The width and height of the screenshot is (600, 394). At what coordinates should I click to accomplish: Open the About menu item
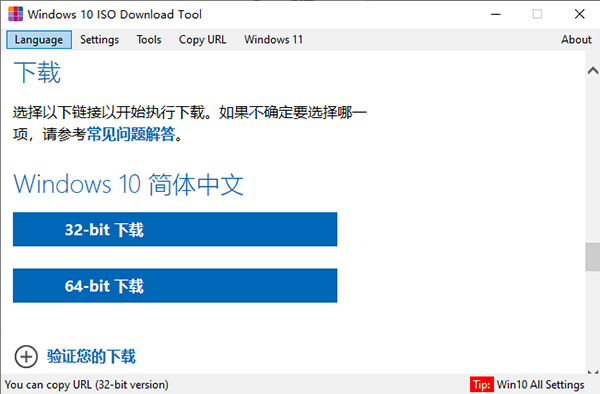pyautogui.click(x=576, y=40)
